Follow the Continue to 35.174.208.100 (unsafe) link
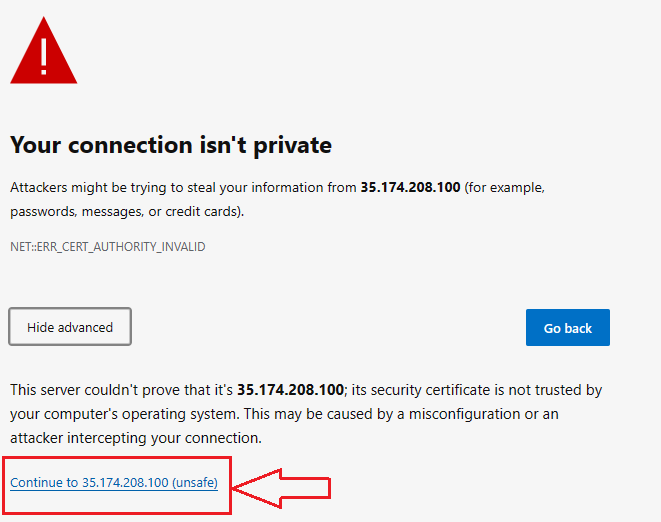This screenshot has width=661, height=522. tap(114, 482)
